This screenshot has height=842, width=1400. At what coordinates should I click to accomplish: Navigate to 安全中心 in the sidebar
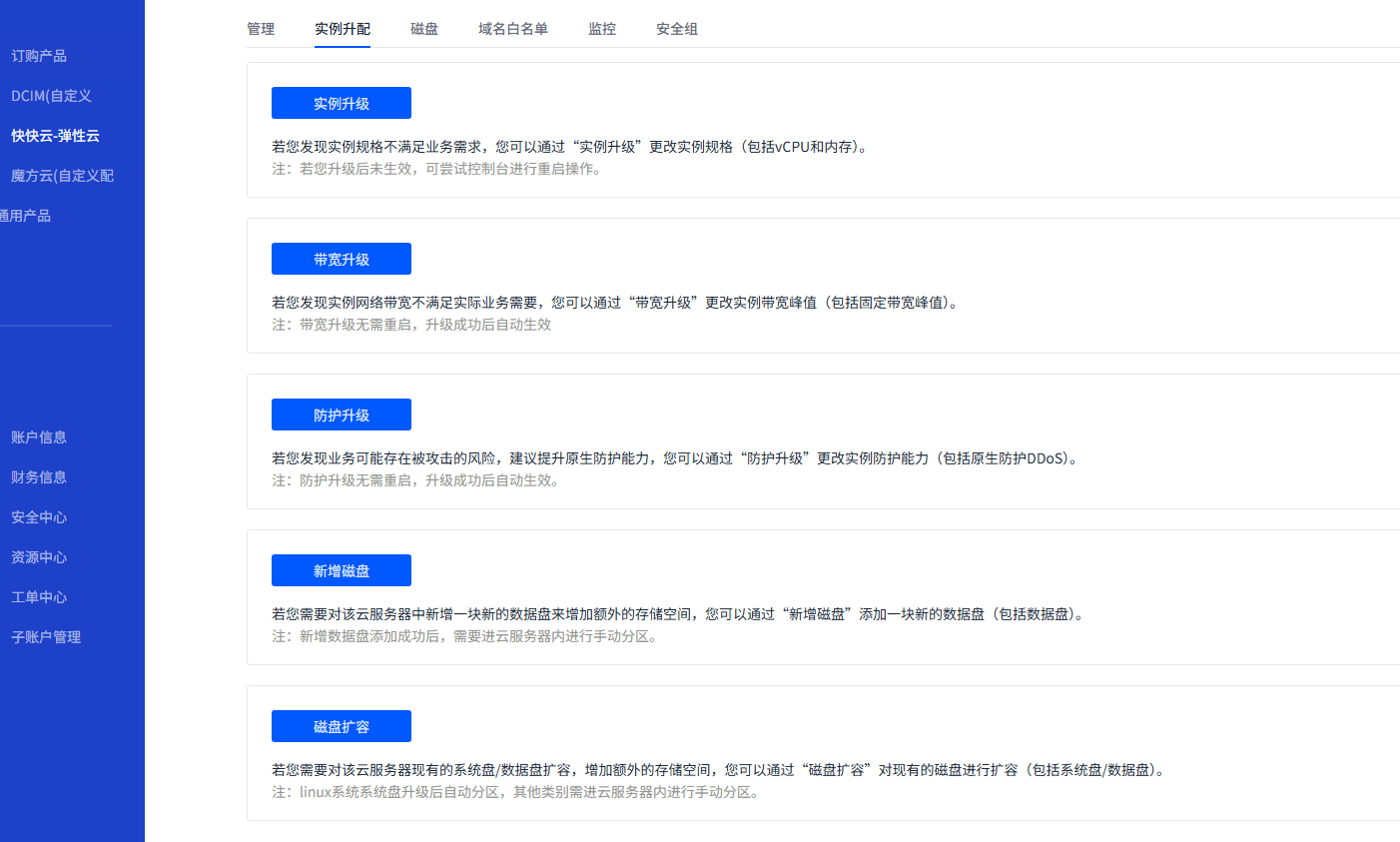pos(39,517)
